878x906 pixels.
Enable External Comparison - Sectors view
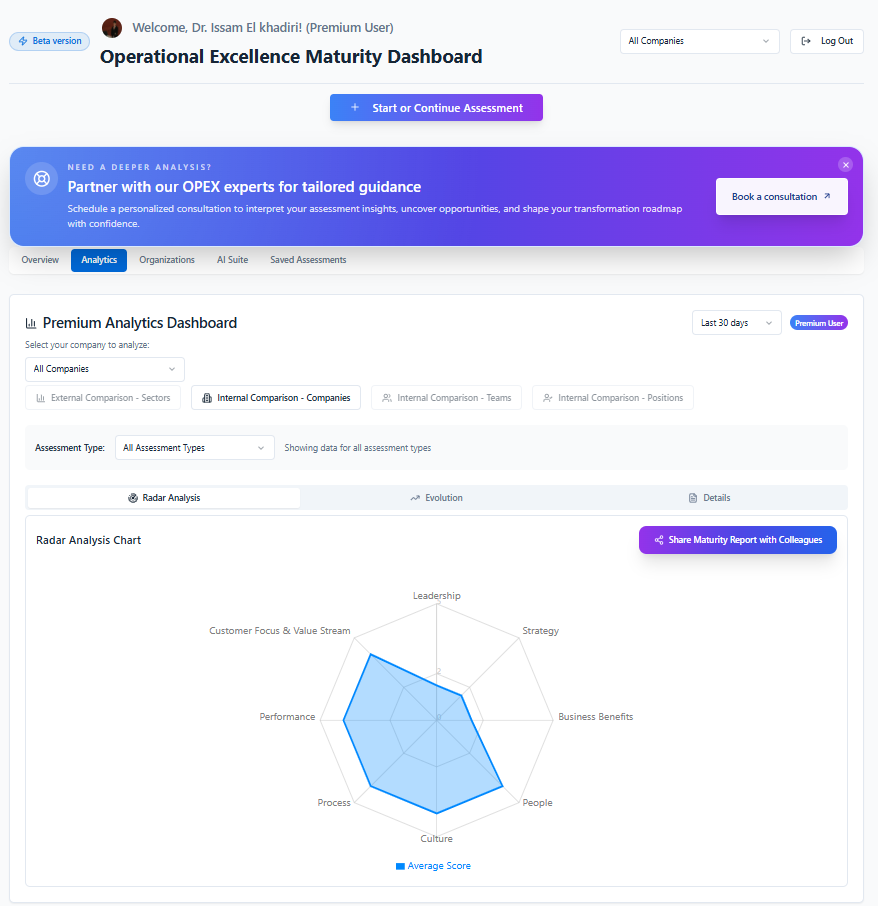(103, 397)
